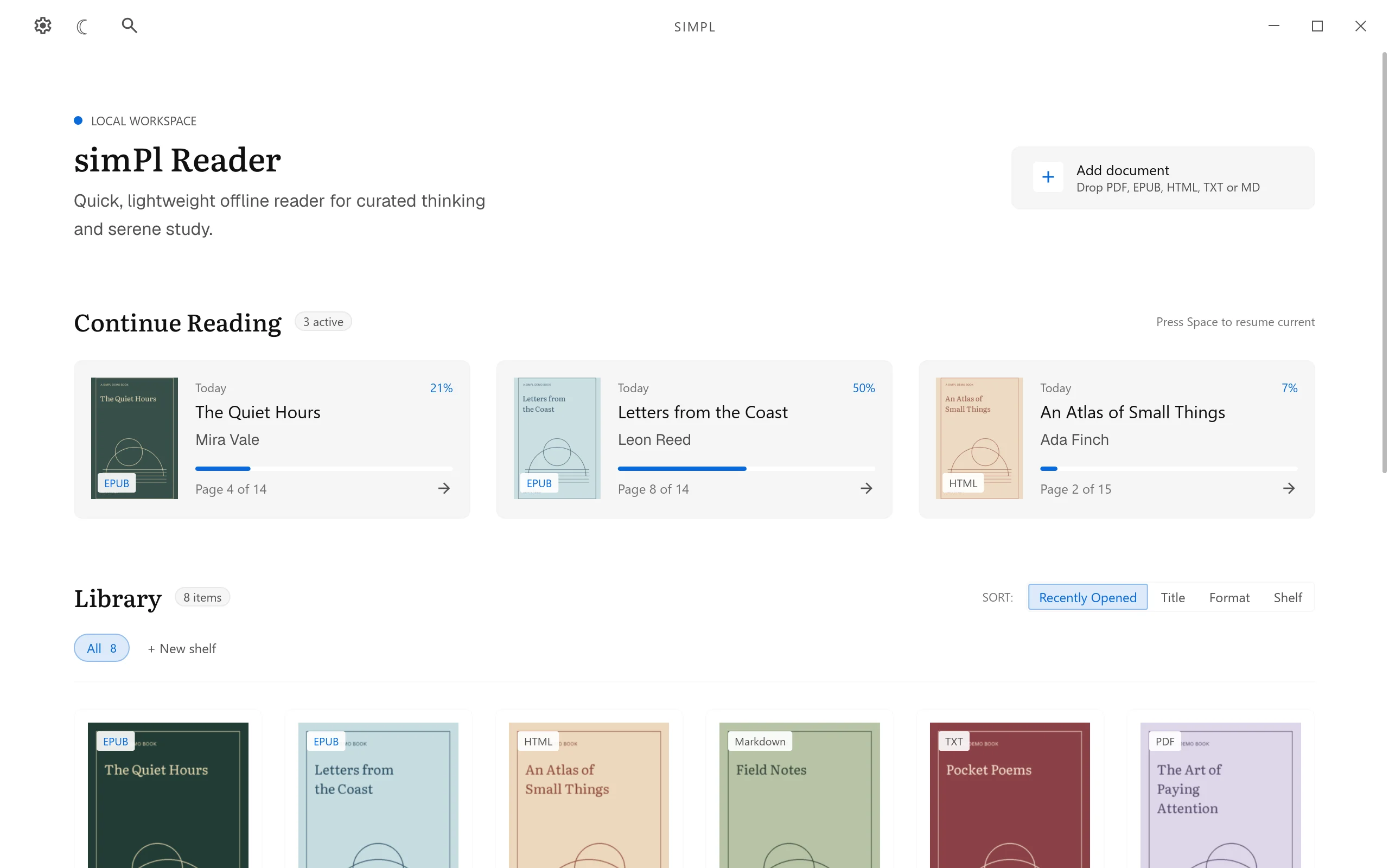Sort library by Title
The height and width of the screenshot is (868, 1389).
point(1173,597)
